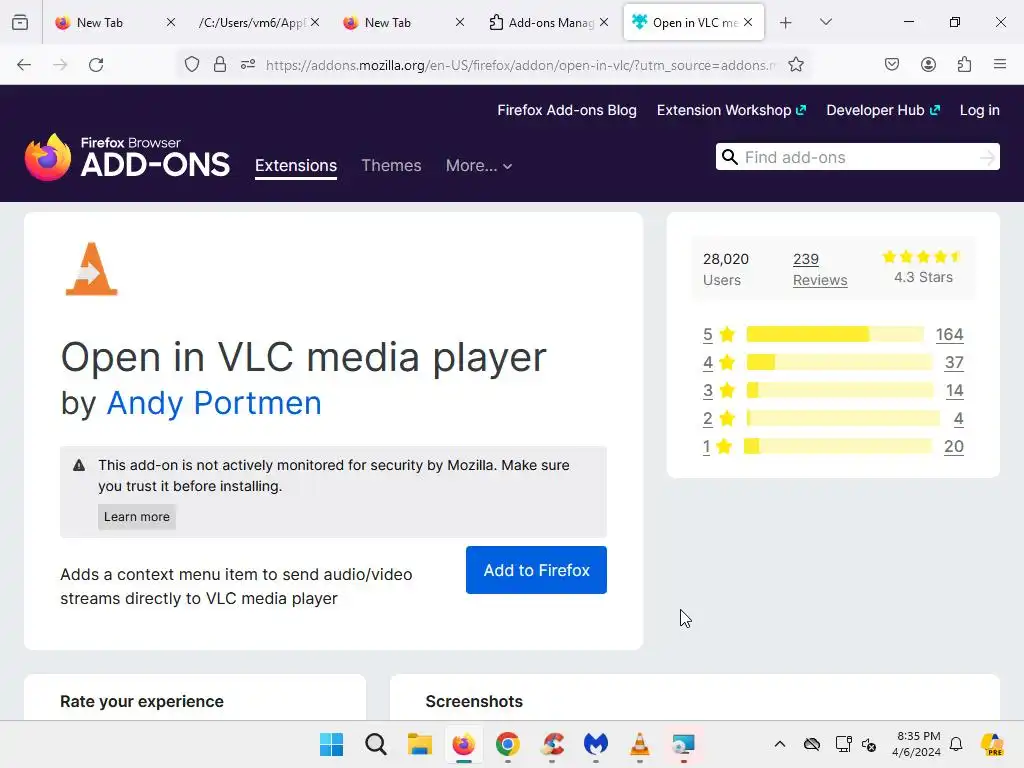The width and height of the screenshot is (1024, 768).
Task: Open the 164 five-star reviews count
Action: coord(950,334)
